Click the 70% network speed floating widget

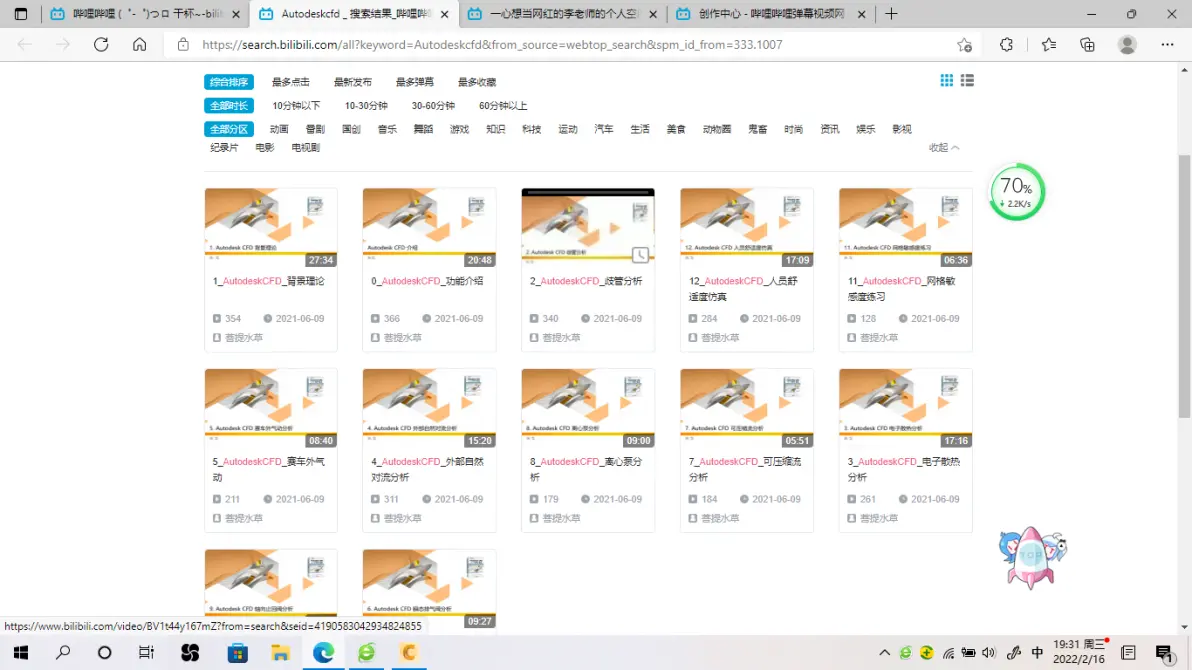pos(1017,192)
